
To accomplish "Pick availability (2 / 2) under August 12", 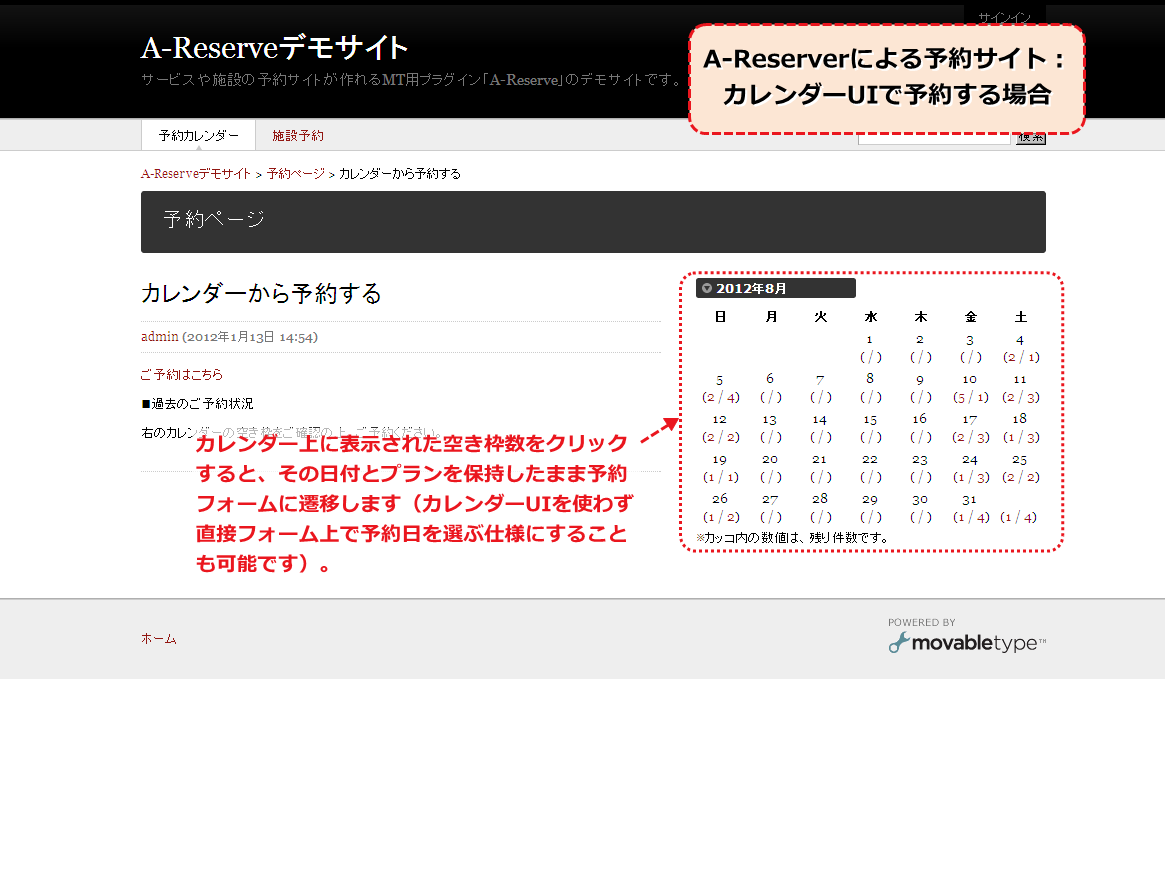I will coord(720,437).
